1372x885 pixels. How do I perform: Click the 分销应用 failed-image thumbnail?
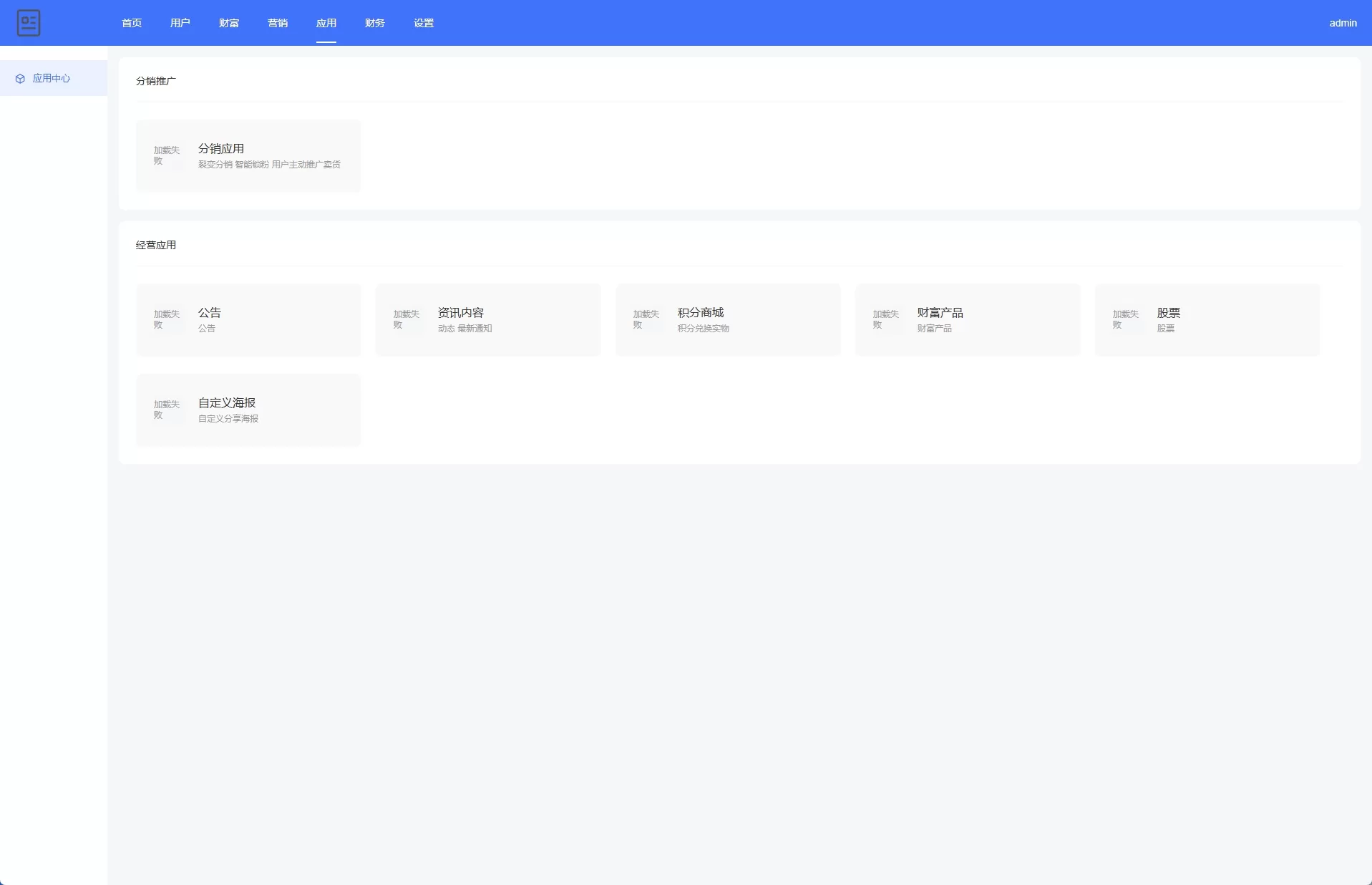click(169, 155)
